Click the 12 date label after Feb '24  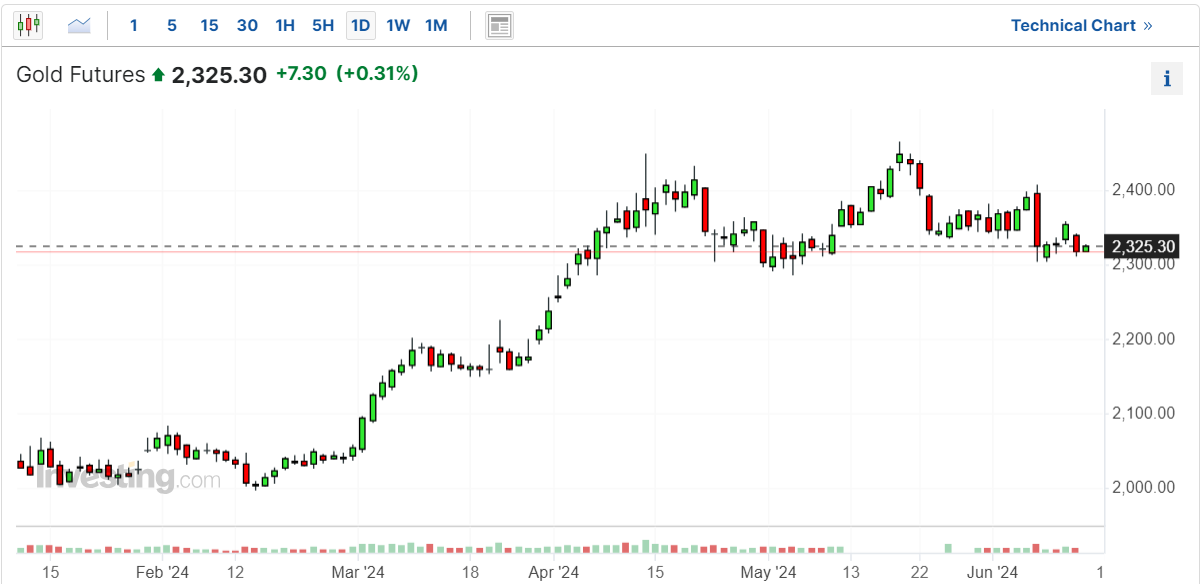[235, 572]
